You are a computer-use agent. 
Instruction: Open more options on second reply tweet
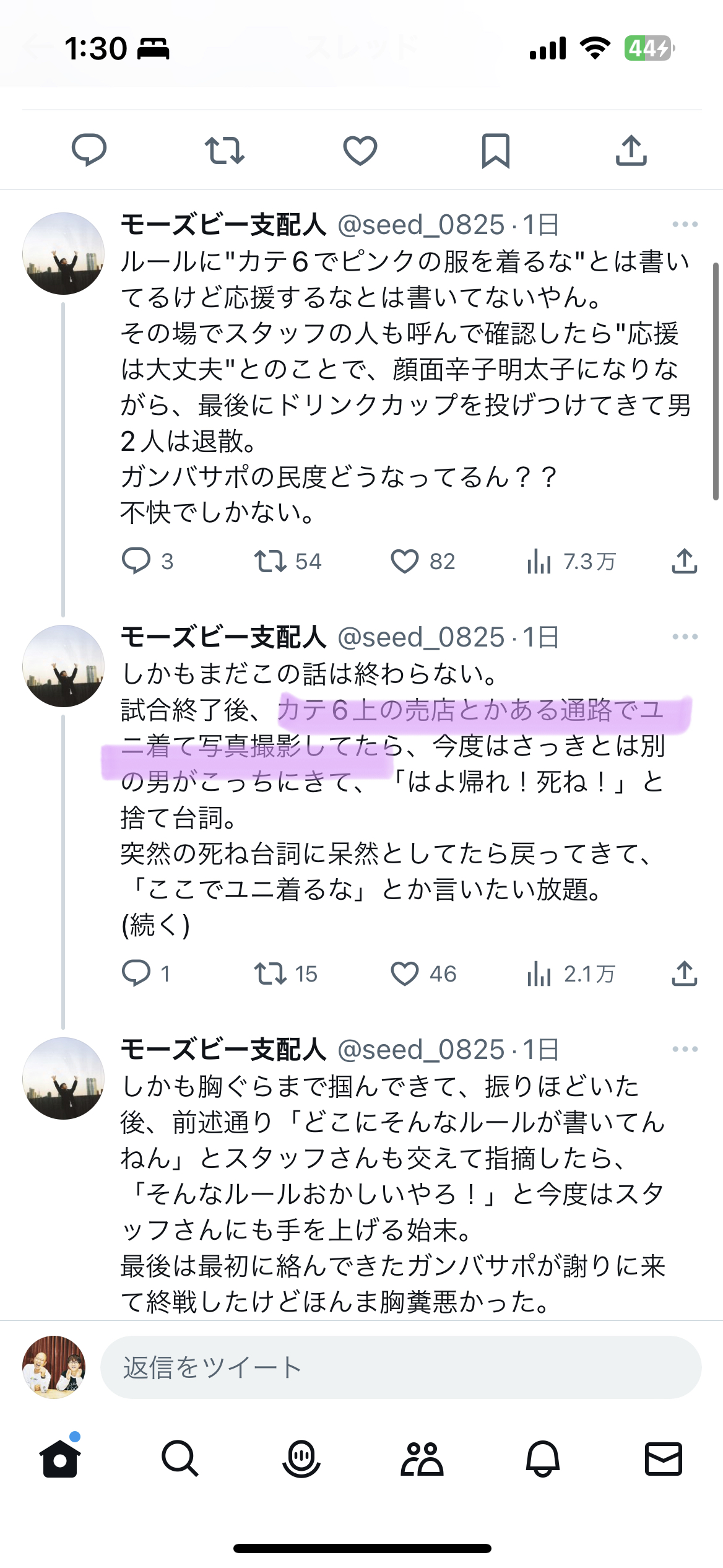685,637
